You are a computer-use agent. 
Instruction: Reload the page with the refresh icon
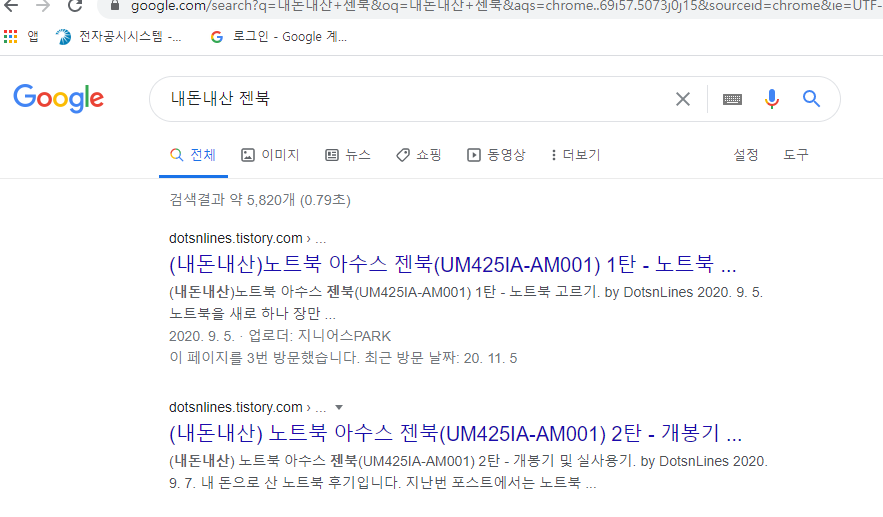tap(74, 6)
